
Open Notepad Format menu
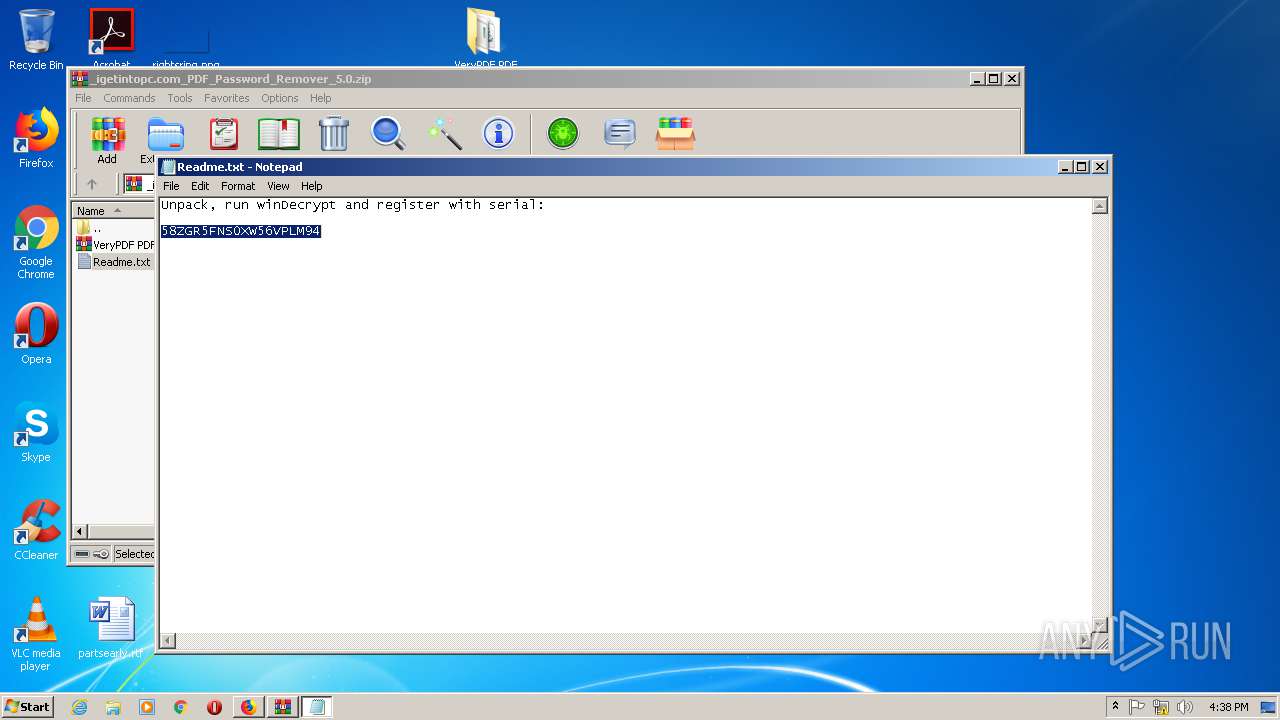coord(238,186)
